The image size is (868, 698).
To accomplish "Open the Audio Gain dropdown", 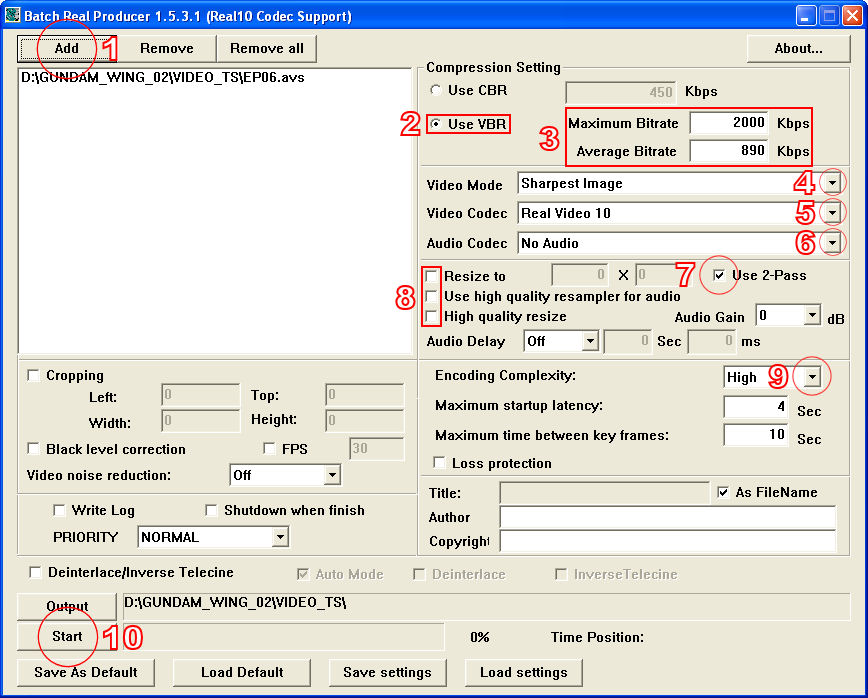I will click(x=812, y=316).
